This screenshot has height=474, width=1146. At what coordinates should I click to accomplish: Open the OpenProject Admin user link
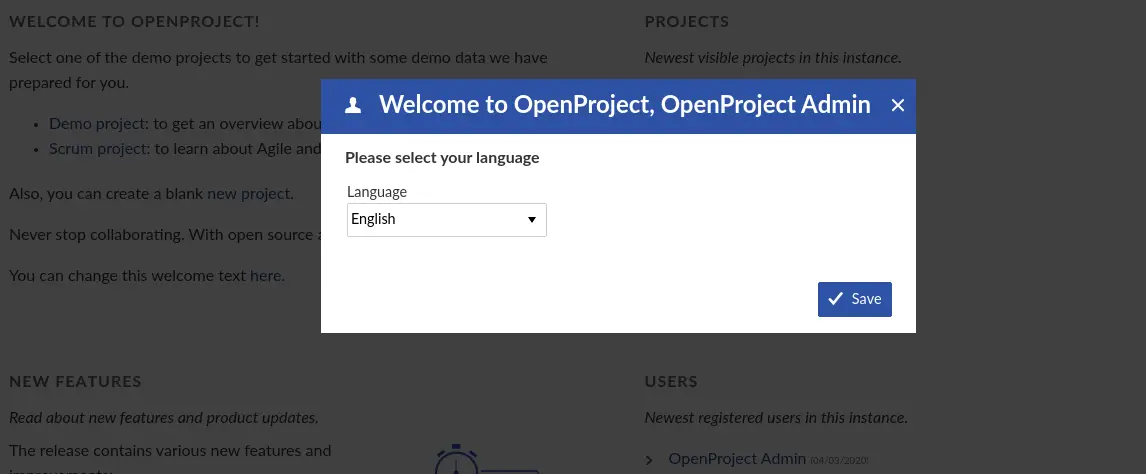[737, 459]
